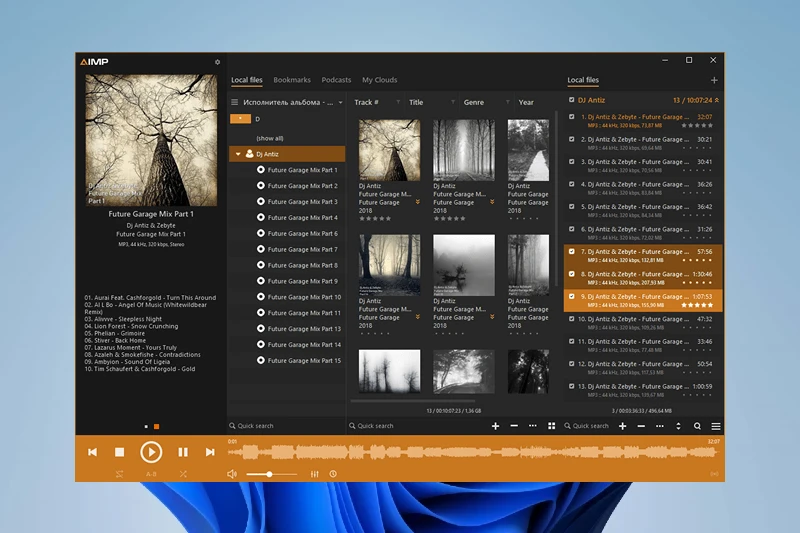Uncheck playlist track 11 checkbox
The image size is (800, 533).
[571, 341]
